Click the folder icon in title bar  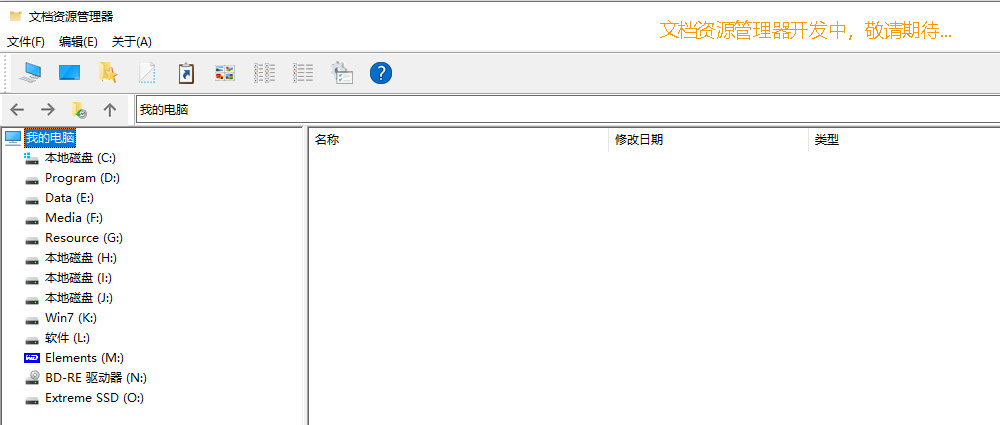[x=15, y=17]
